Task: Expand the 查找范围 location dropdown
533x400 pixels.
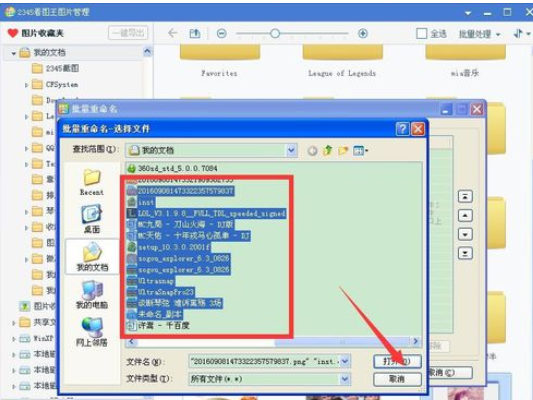Action: (291, 150)
